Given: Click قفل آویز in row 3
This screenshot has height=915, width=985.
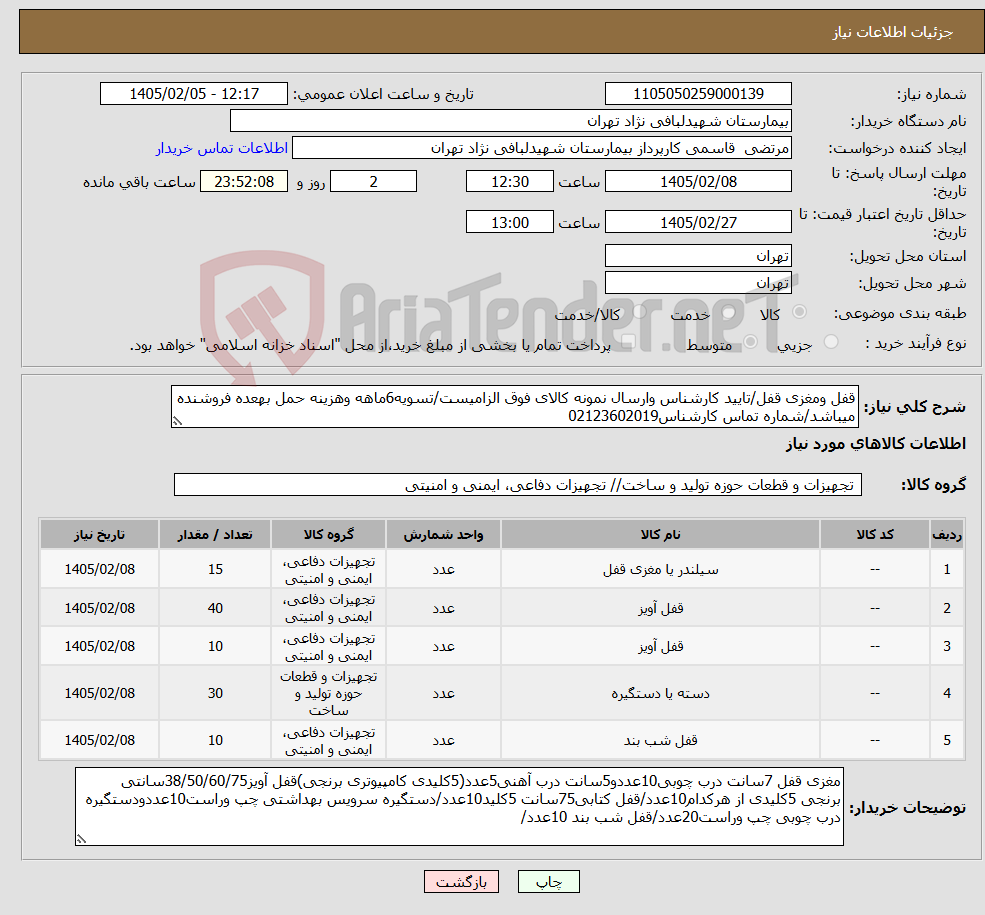Looking at the screenshot, I should [x=660, y=646].
